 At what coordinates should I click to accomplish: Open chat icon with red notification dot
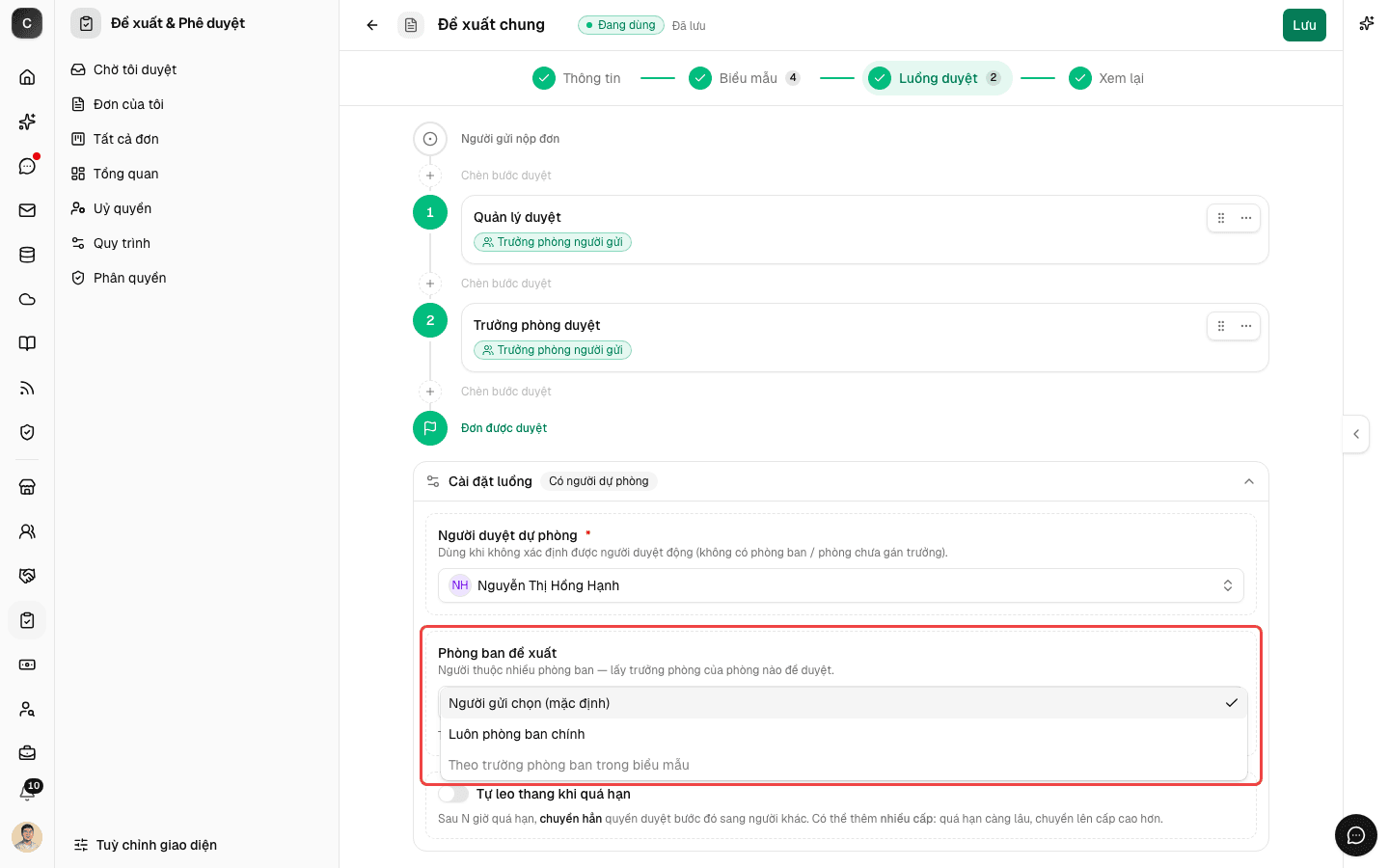(27, 166)
